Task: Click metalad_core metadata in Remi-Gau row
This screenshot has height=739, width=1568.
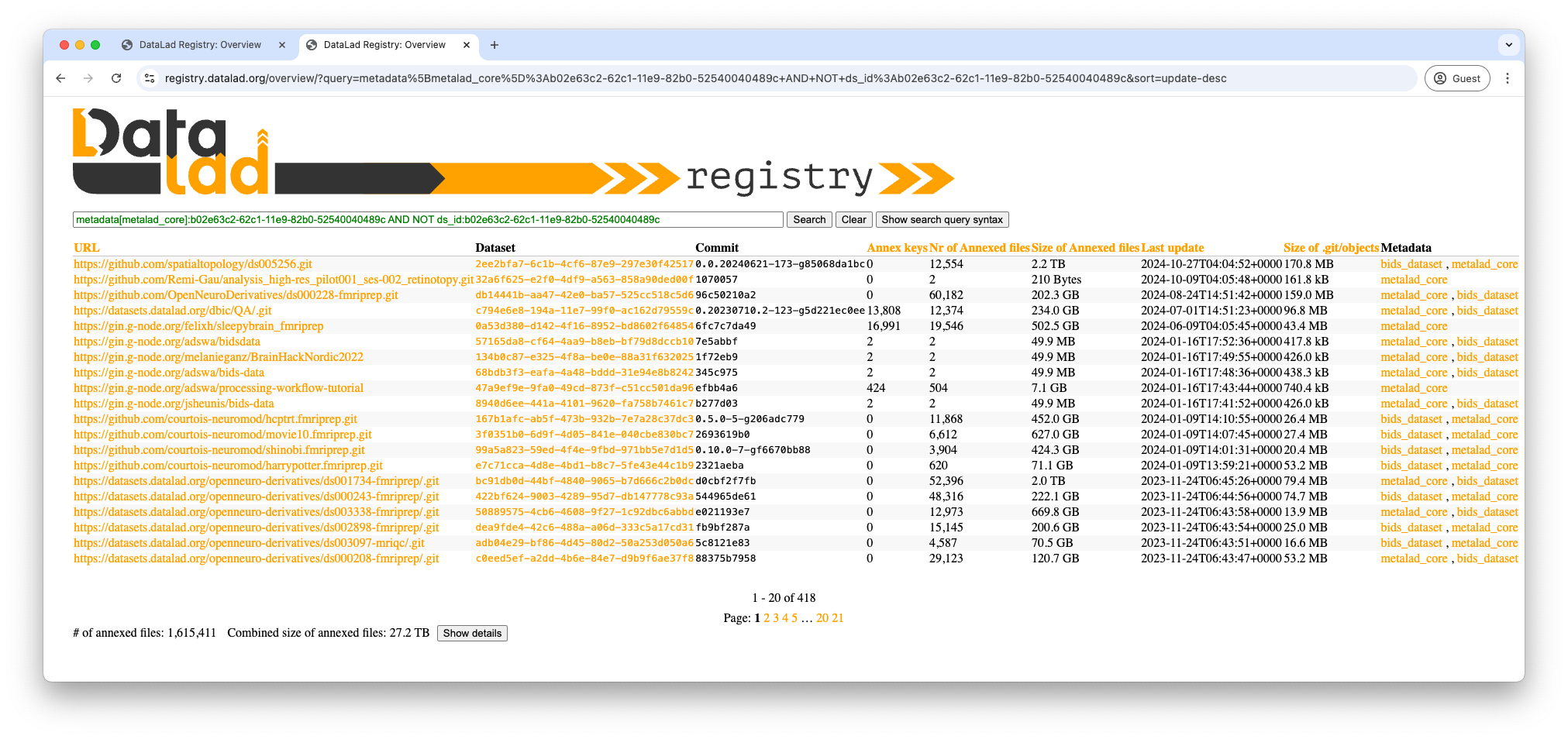Action: (1414, 280)
